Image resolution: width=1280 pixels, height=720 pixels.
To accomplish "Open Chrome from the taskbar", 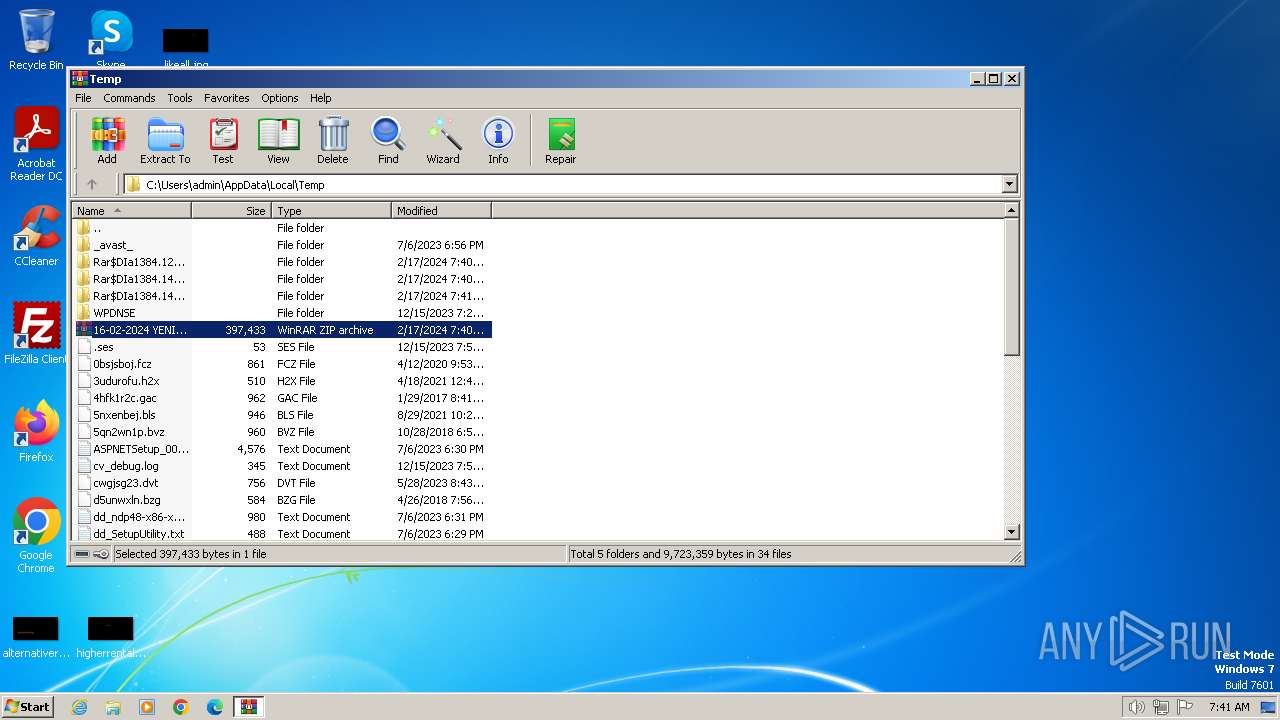I will pyautogui.click(x=181, y=707).
